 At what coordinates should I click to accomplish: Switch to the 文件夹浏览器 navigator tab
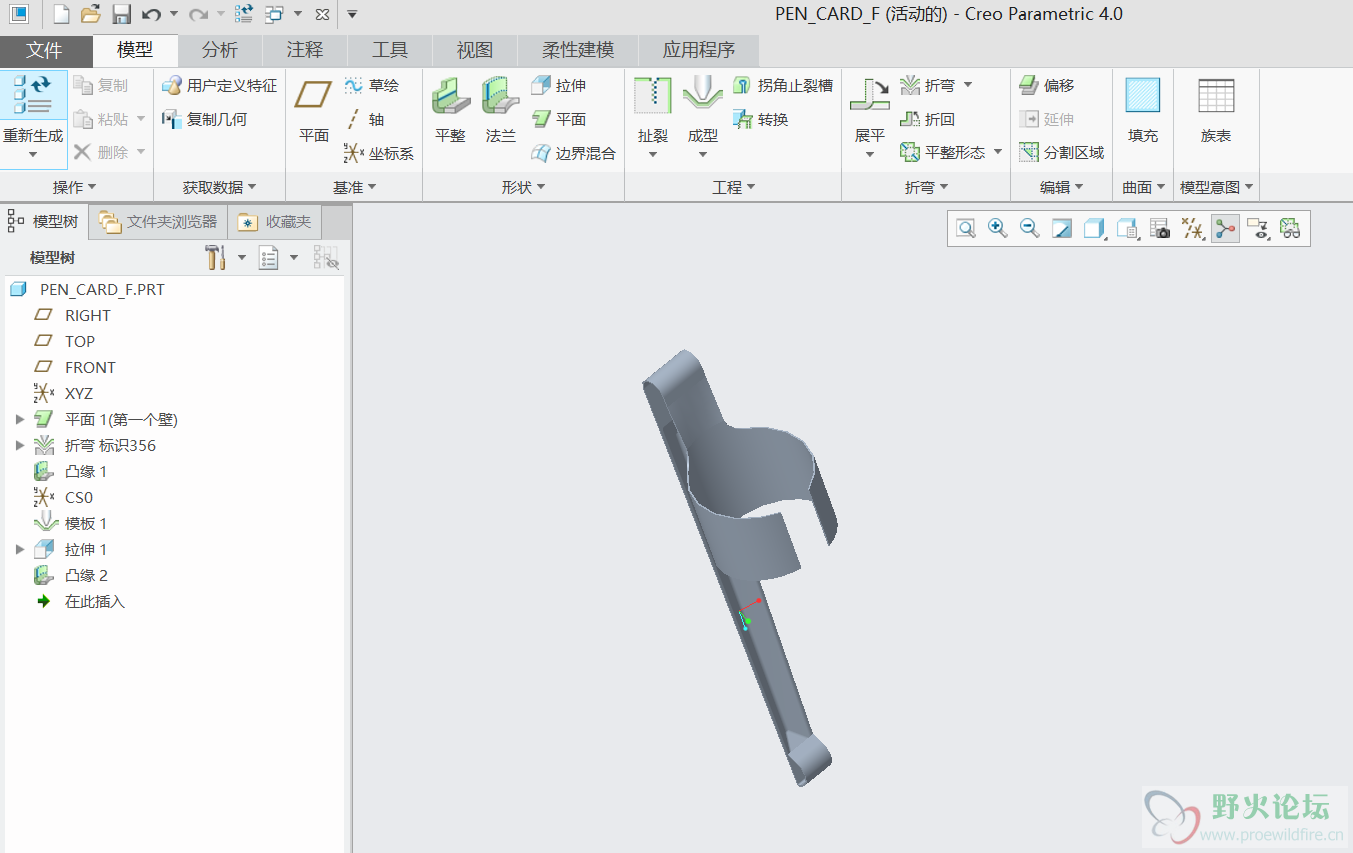point(158,222)
